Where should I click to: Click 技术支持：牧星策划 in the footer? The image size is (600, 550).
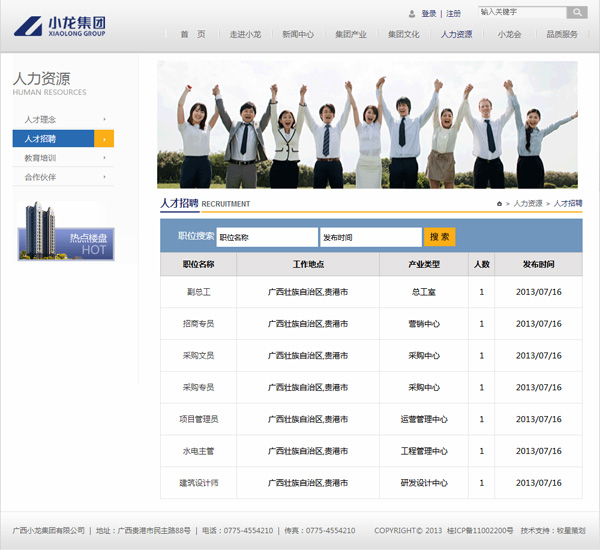[553, 530]
